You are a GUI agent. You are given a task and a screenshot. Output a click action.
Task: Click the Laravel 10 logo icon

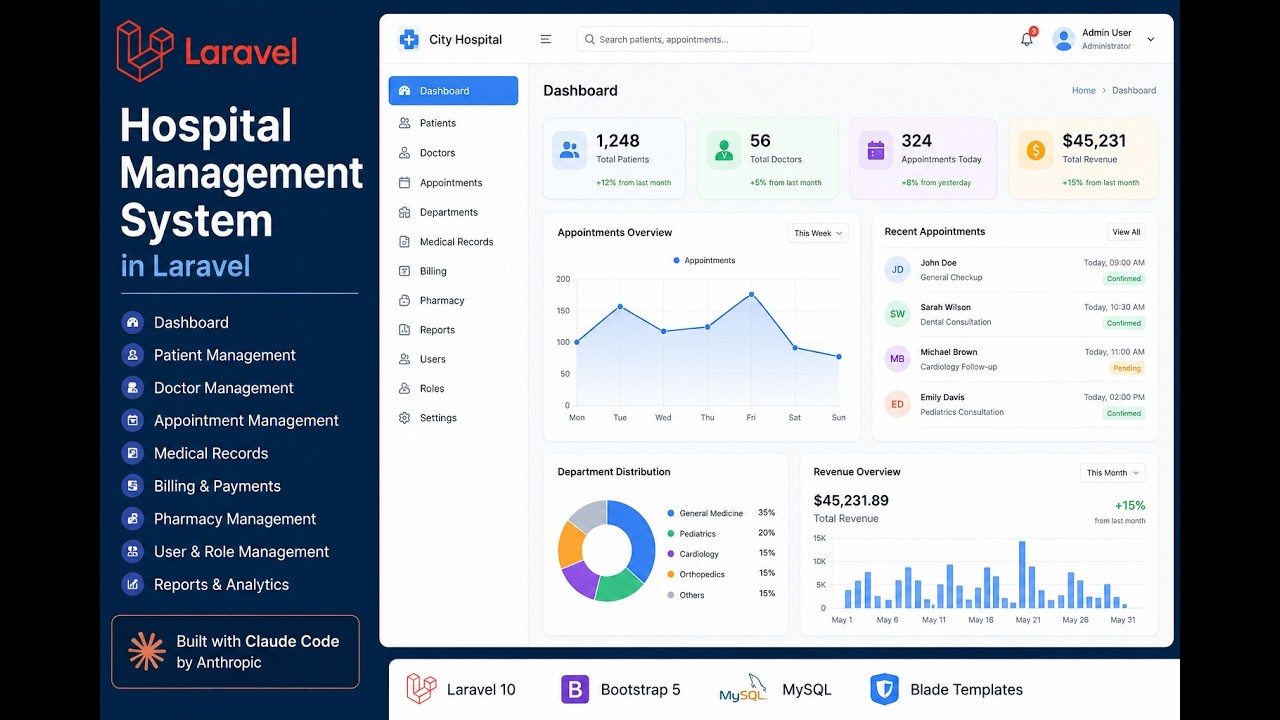coord(421,689)
